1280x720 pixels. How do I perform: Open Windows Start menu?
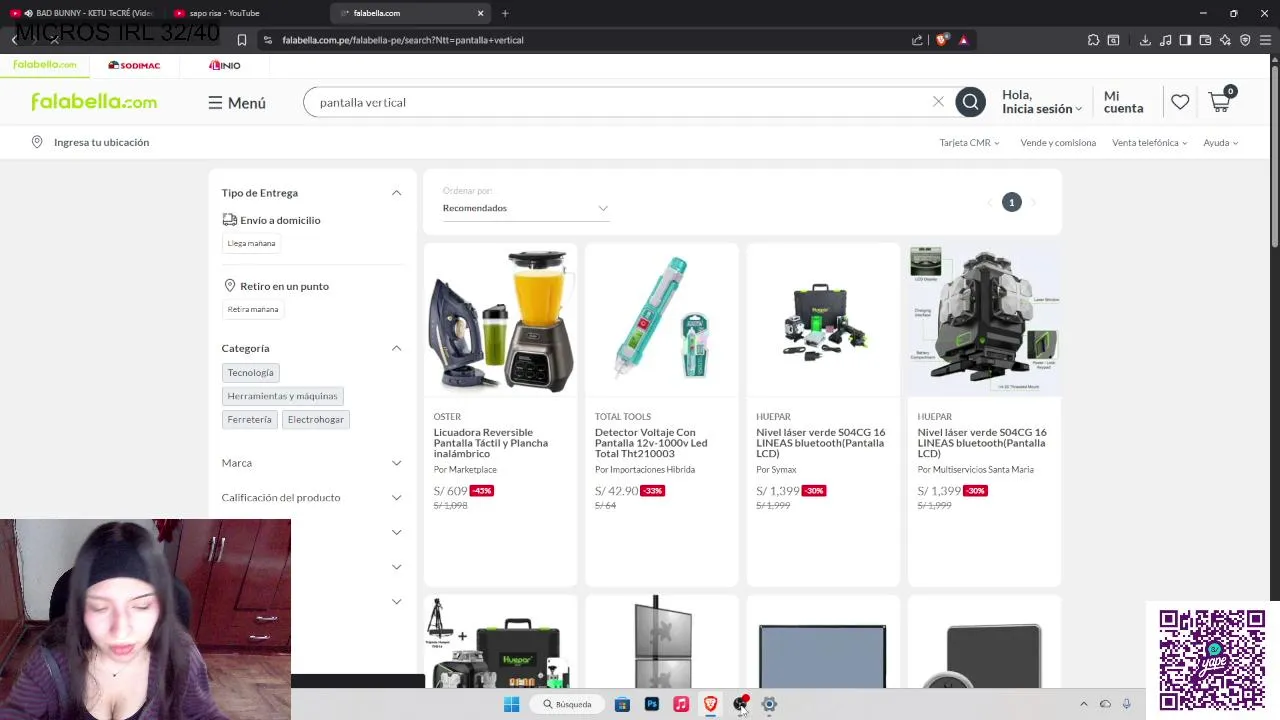(511, 704)
